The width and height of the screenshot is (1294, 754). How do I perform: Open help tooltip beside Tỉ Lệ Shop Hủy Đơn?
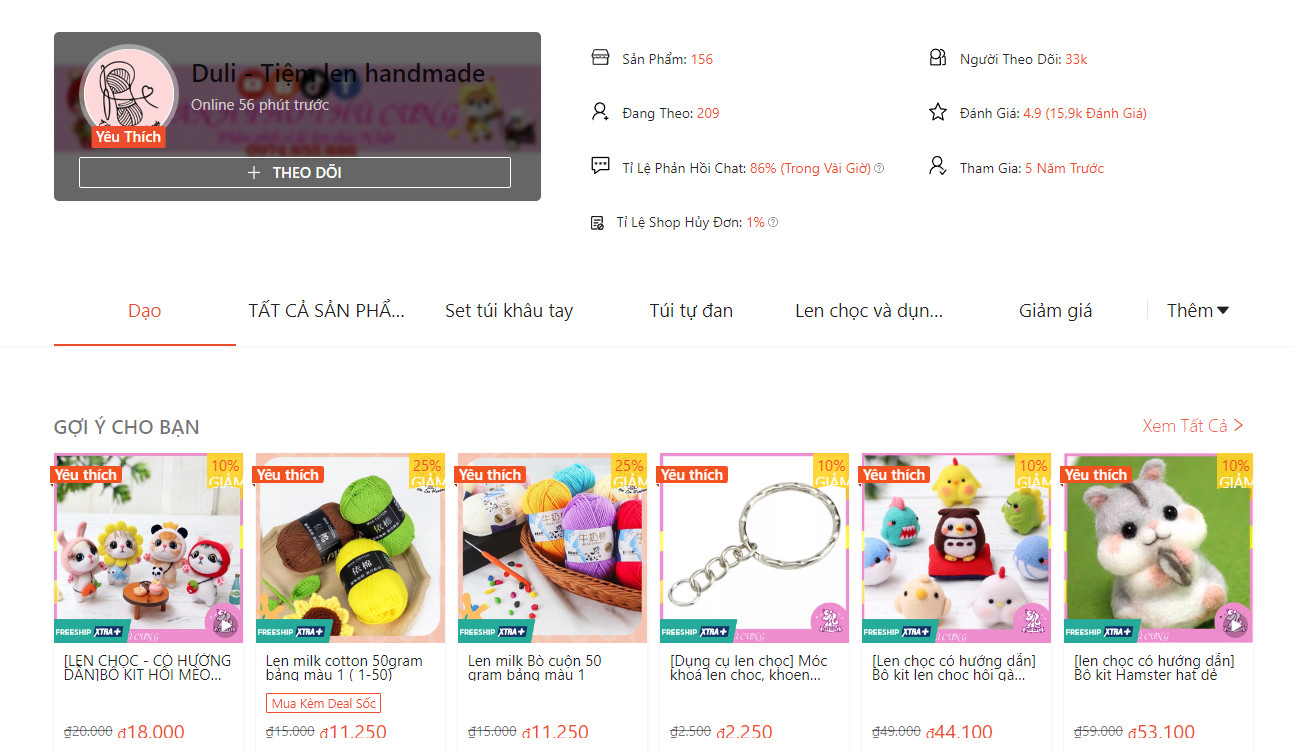(773, 222)
